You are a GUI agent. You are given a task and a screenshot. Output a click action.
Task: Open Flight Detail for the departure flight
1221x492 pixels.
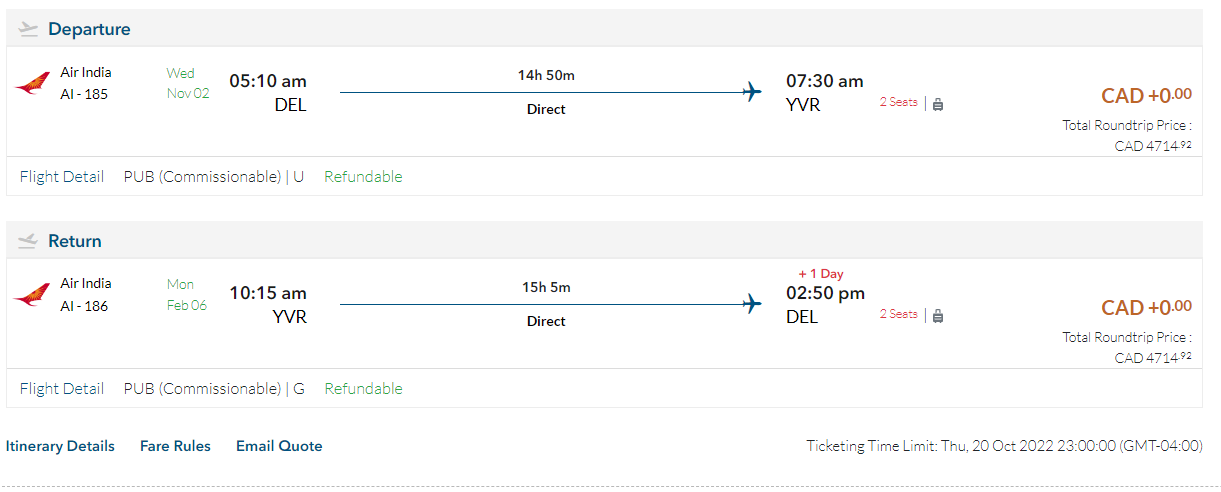(62, 177)
